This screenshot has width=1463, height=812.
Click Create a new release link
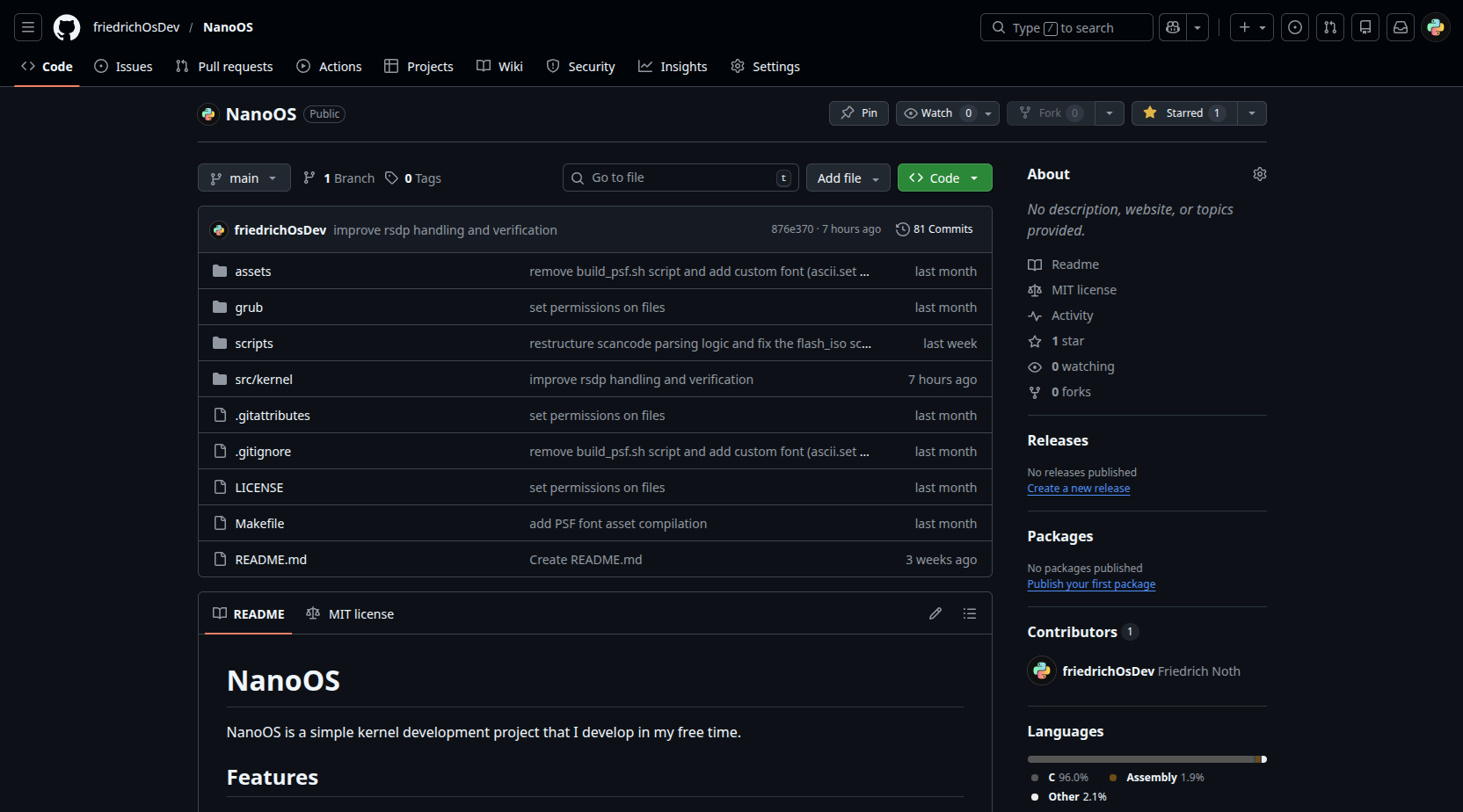pos(1079,489)
